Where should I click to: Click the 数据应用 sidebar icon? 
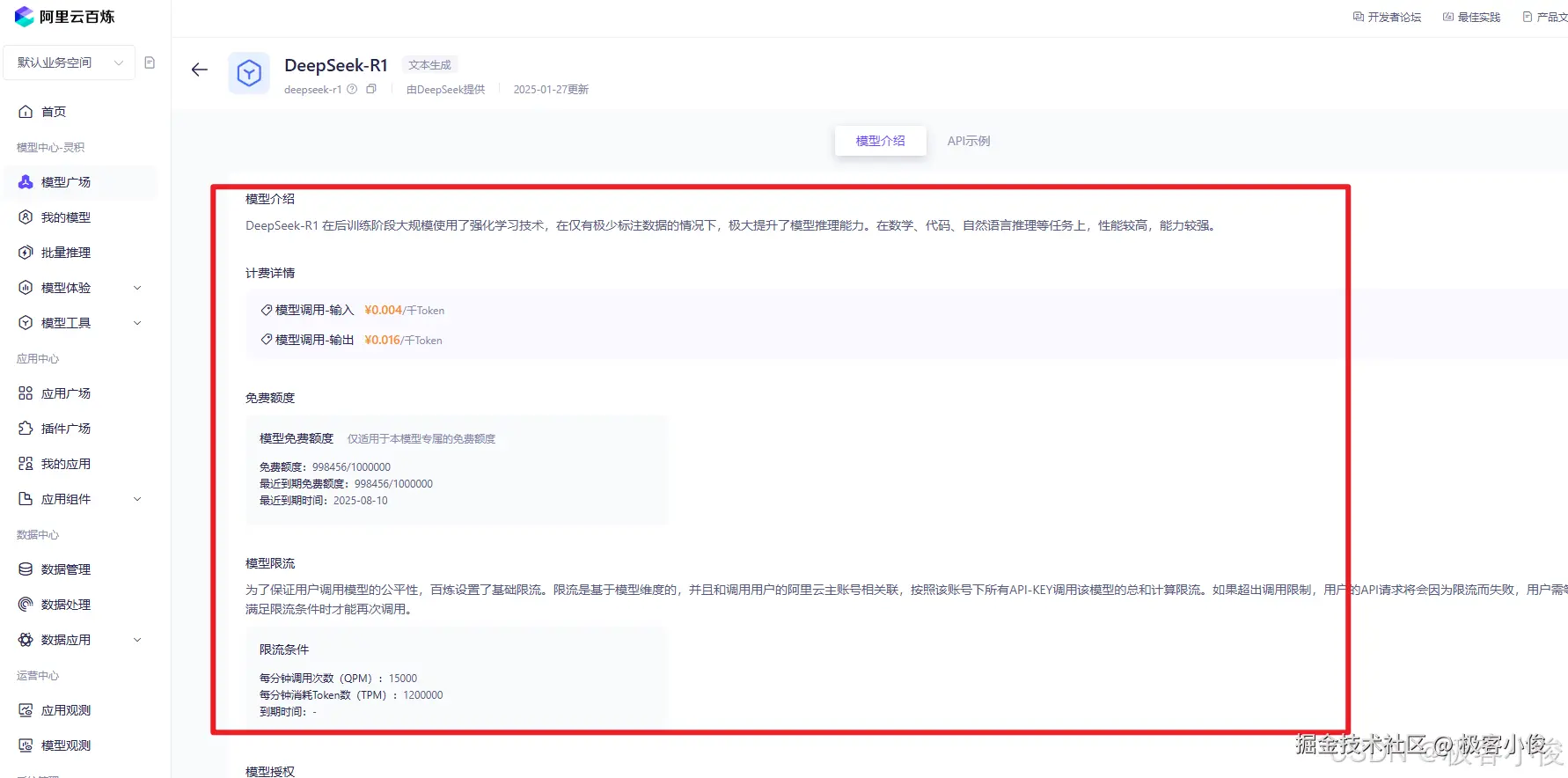click(x=26, y=640)
